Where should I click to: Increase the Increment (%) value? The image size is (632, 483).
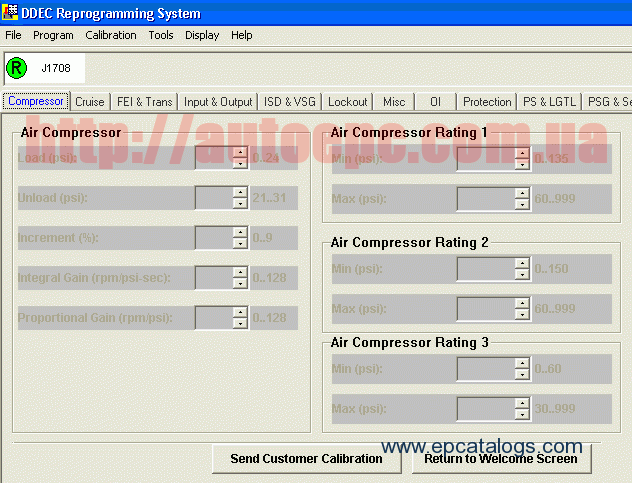tap(240, 232)
